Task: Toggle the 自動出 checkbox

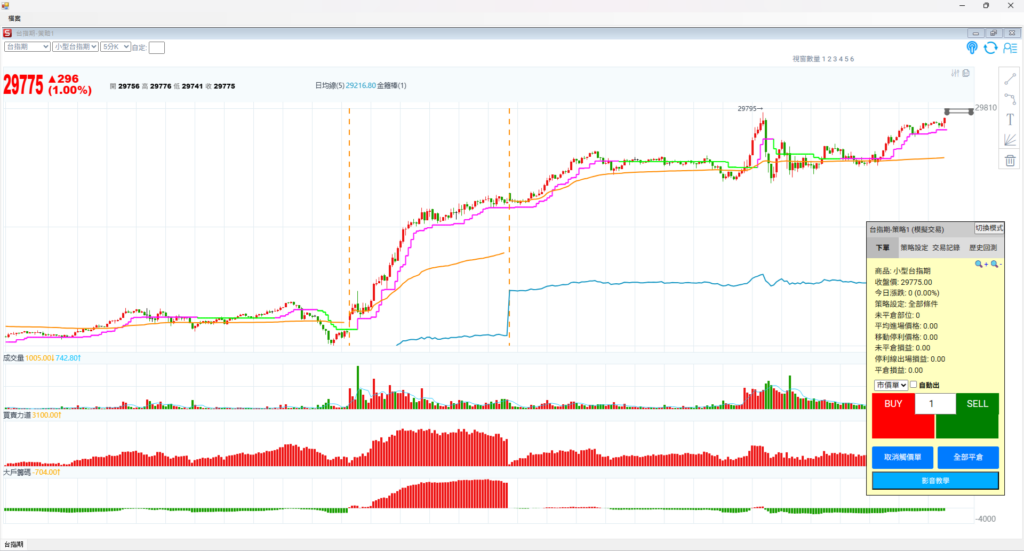Action: [x=914, y=385]
